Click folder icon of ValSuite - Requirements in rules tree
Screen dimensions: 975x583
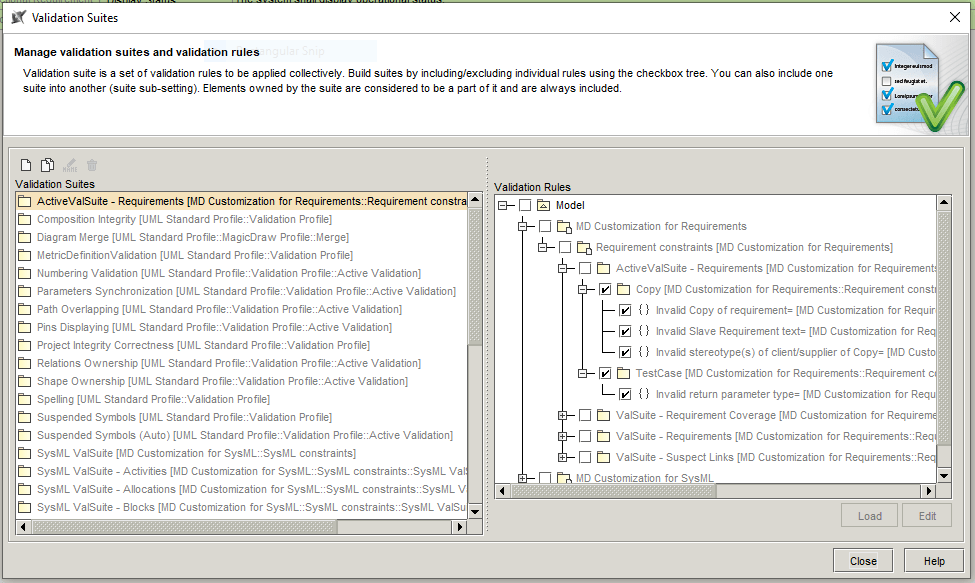[x=604, y=436]
